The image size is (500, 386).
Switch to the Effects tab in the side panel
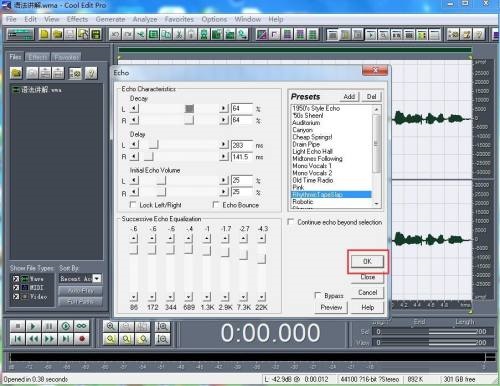click(x=38, y=57)
